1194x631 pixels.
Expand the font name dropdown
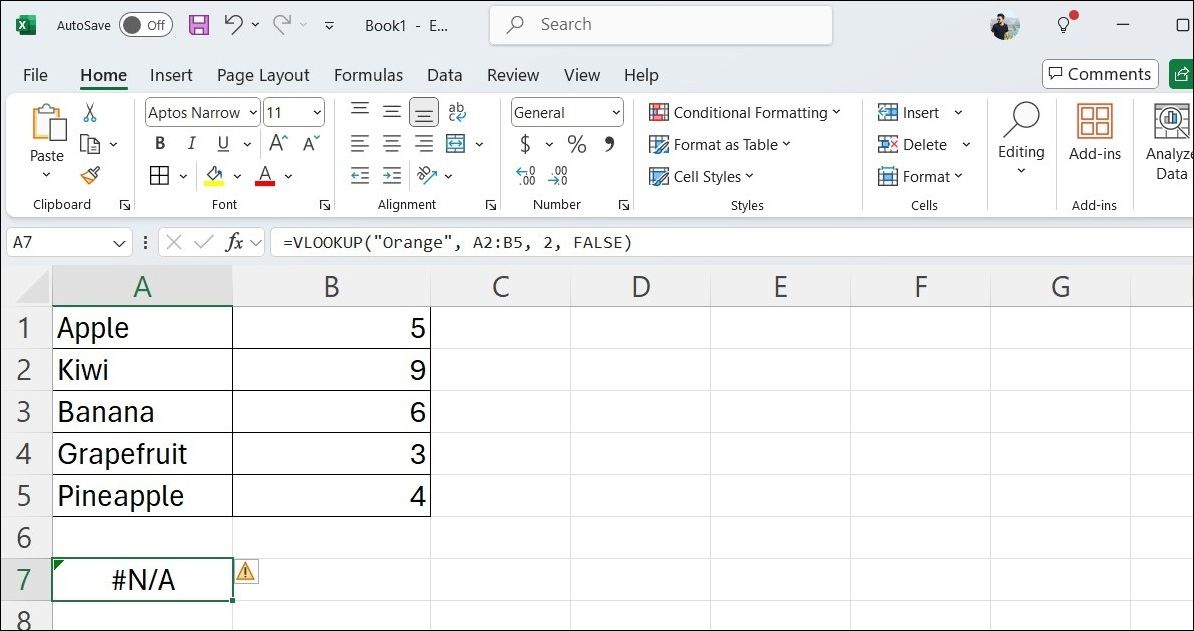(x=252, y=113)
